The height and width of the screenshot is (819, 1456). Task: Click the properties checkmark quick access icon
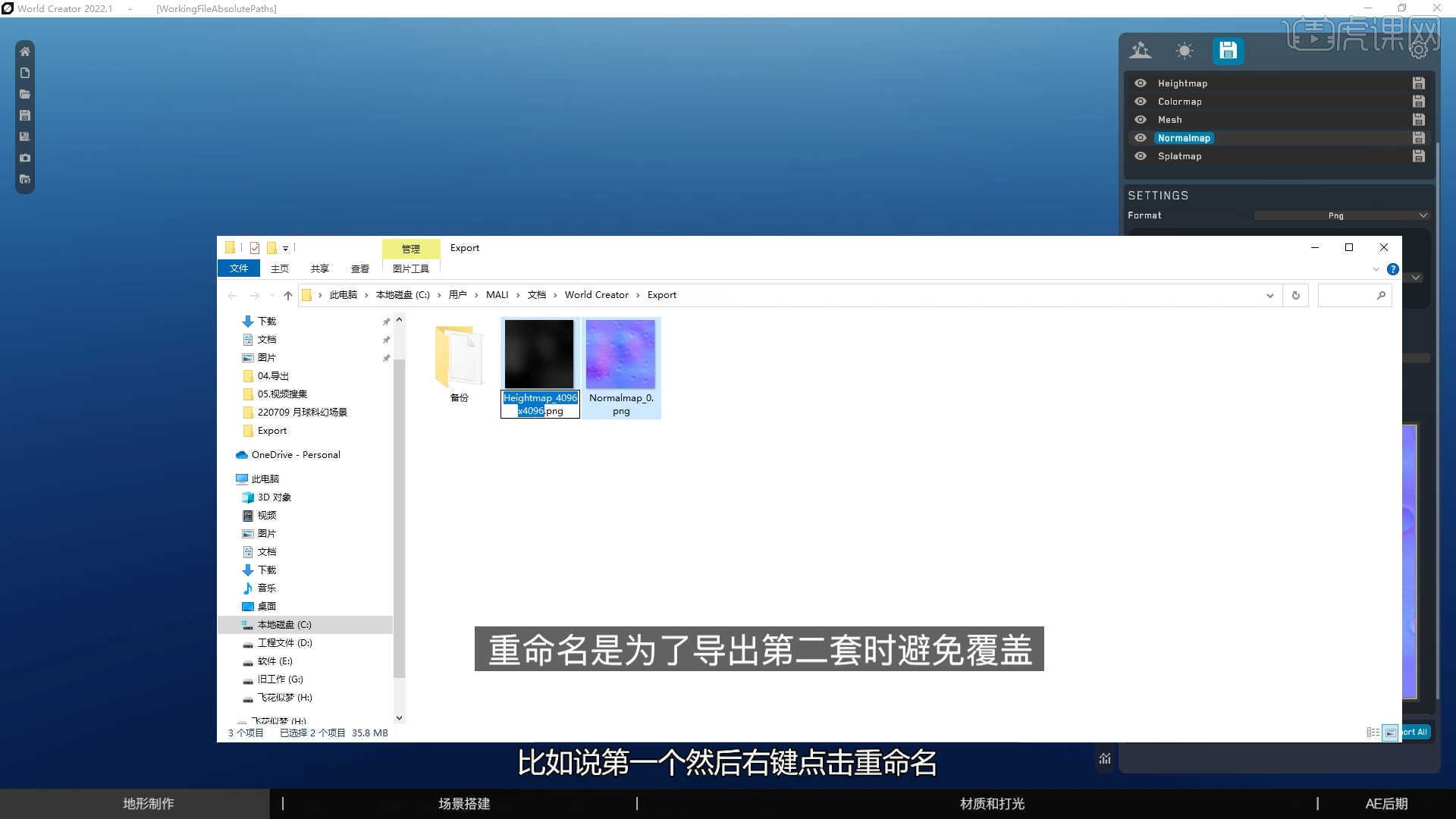[255, 248]
